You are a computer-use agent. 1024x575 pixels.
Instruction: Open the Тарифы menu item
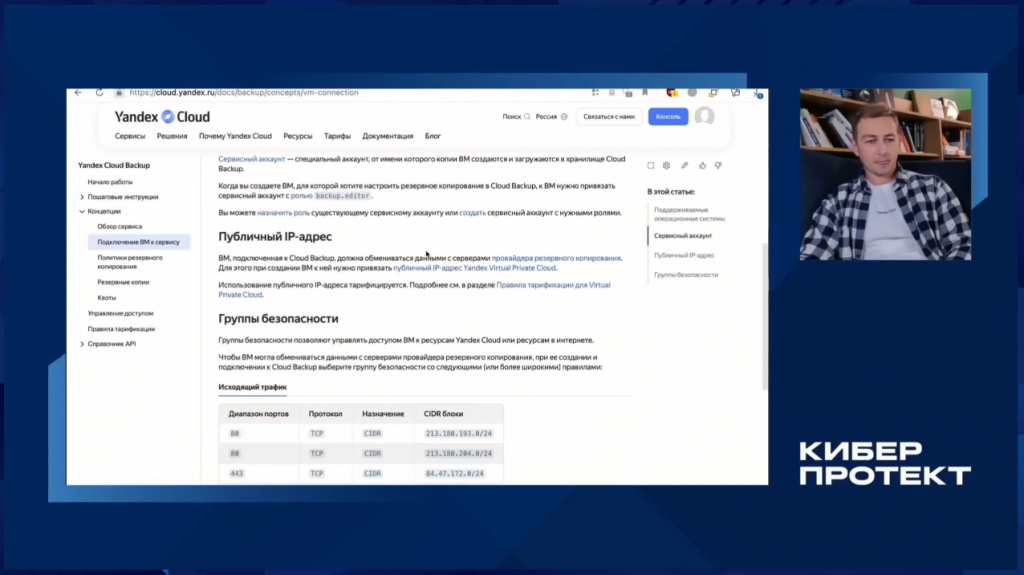[x=337, y=136]
